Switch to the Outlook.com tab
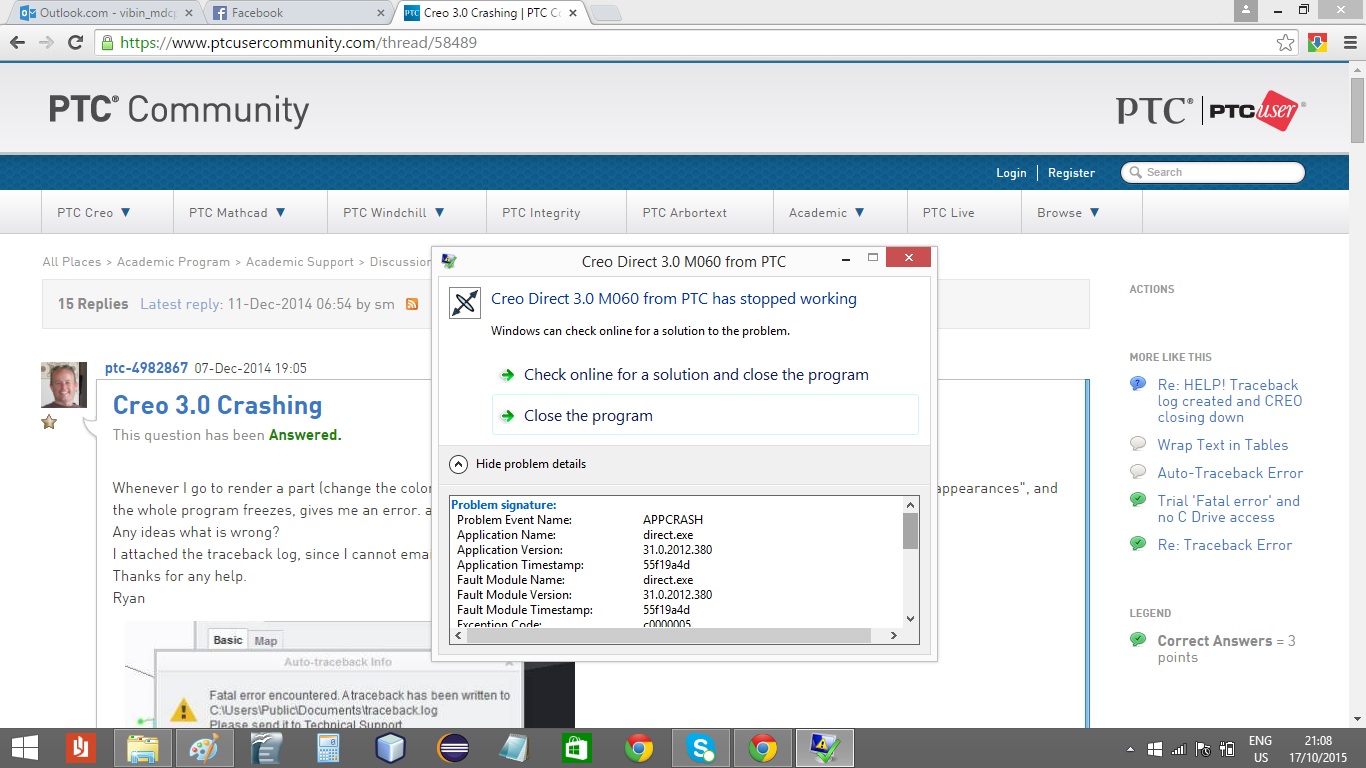The width and height of the screenshot is (1366, 768). (x=106, y=13)
